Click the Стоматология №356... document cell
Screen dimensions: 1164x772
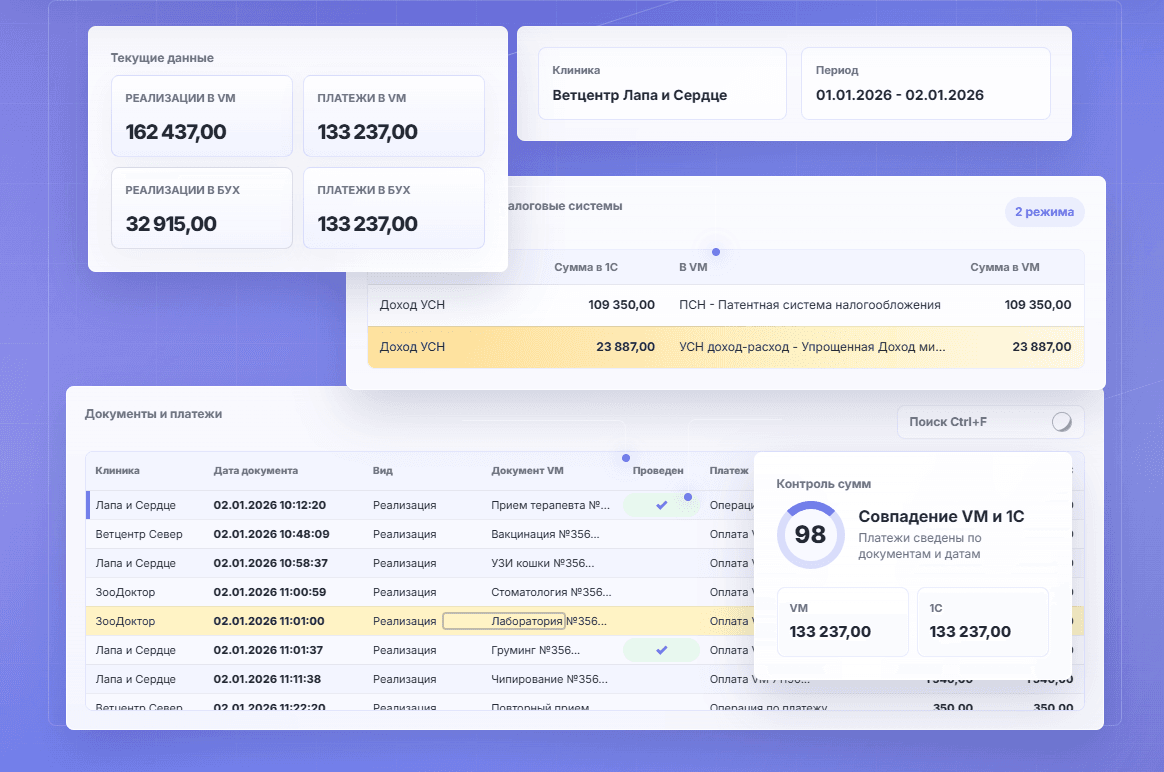coord(551,592)
